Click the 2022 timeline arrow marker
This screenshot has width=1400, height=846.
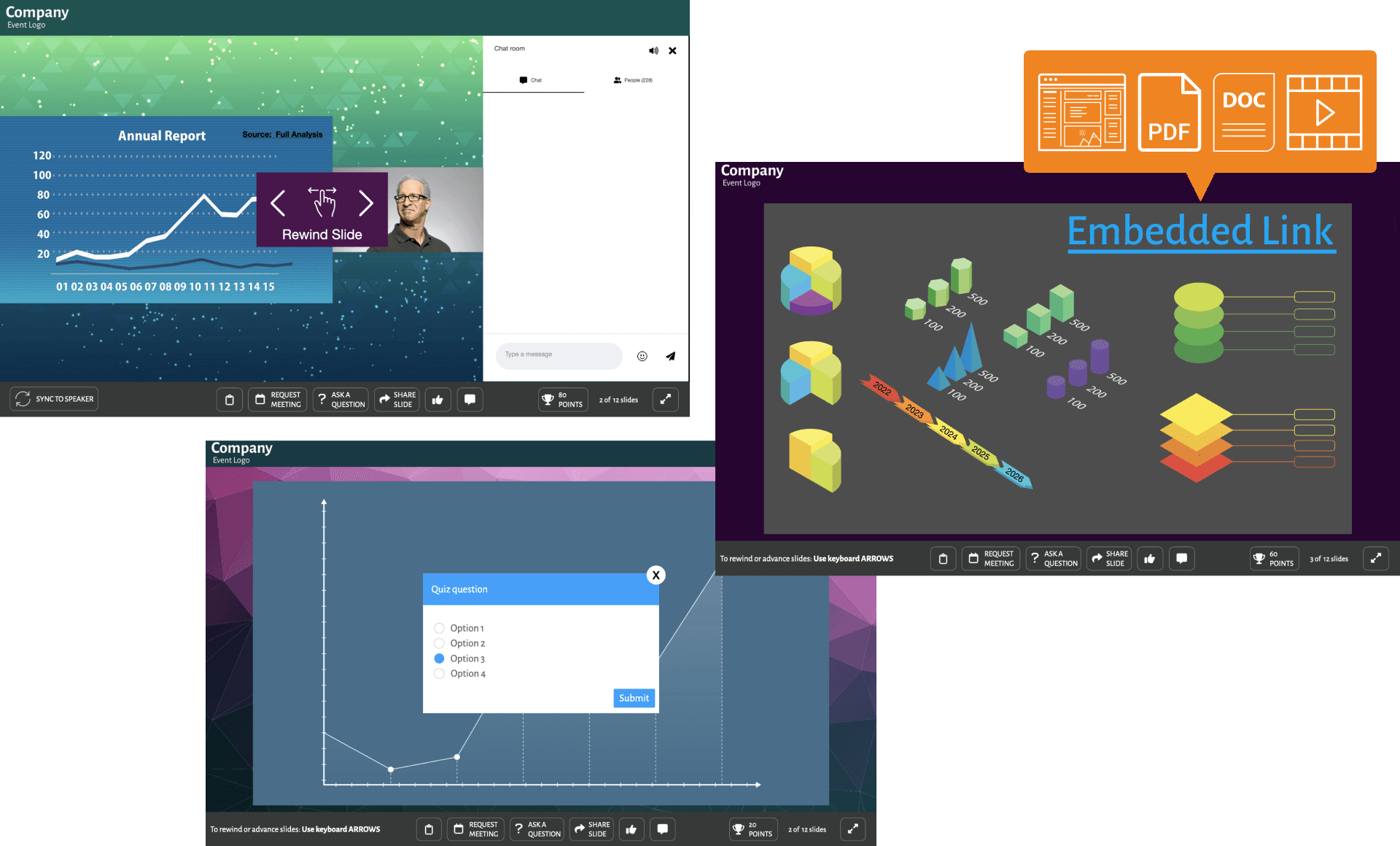882,389
